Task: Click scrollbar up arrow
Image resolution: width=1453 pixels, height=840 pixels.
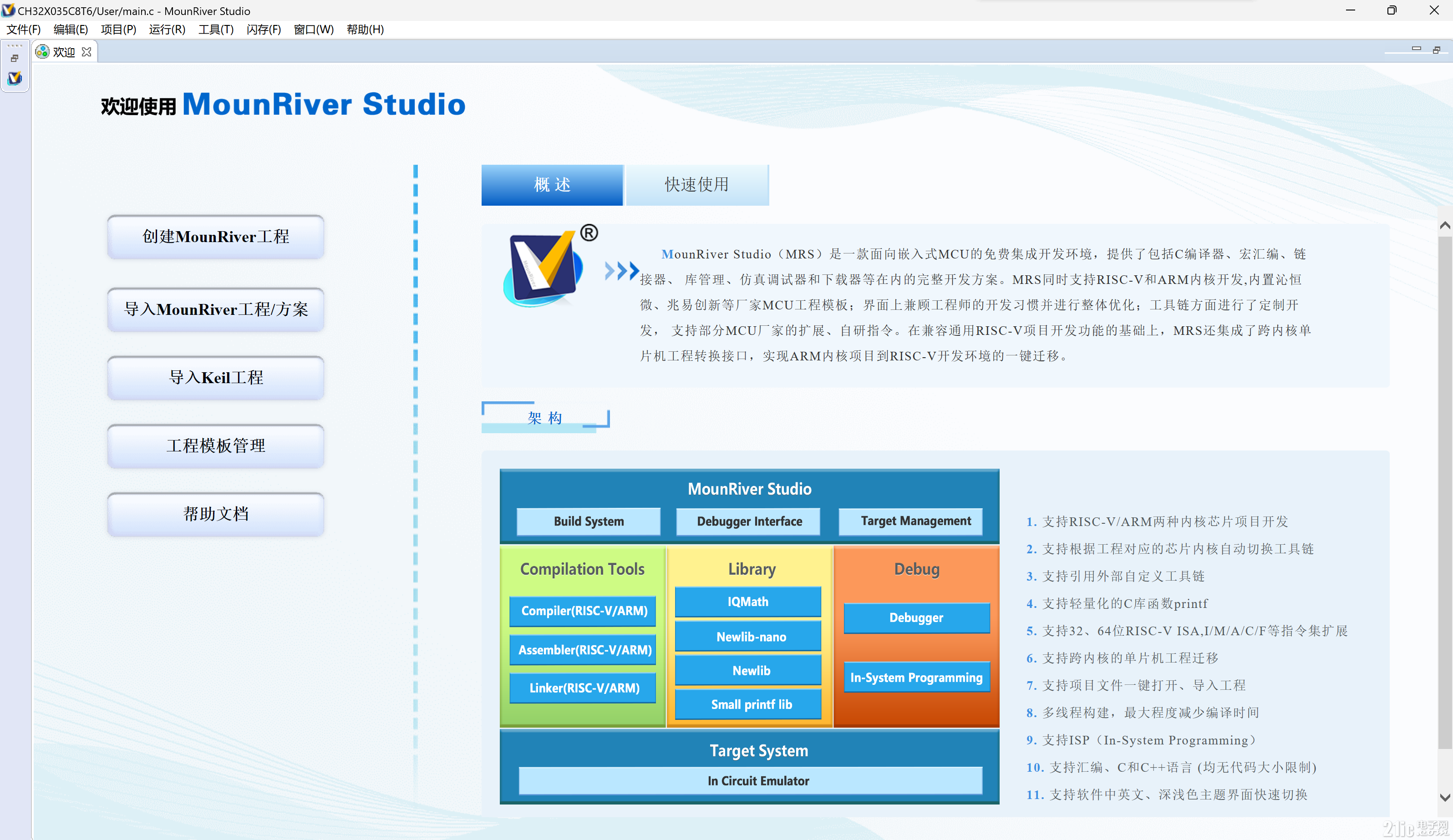Action: click(x=1444, y=225)
